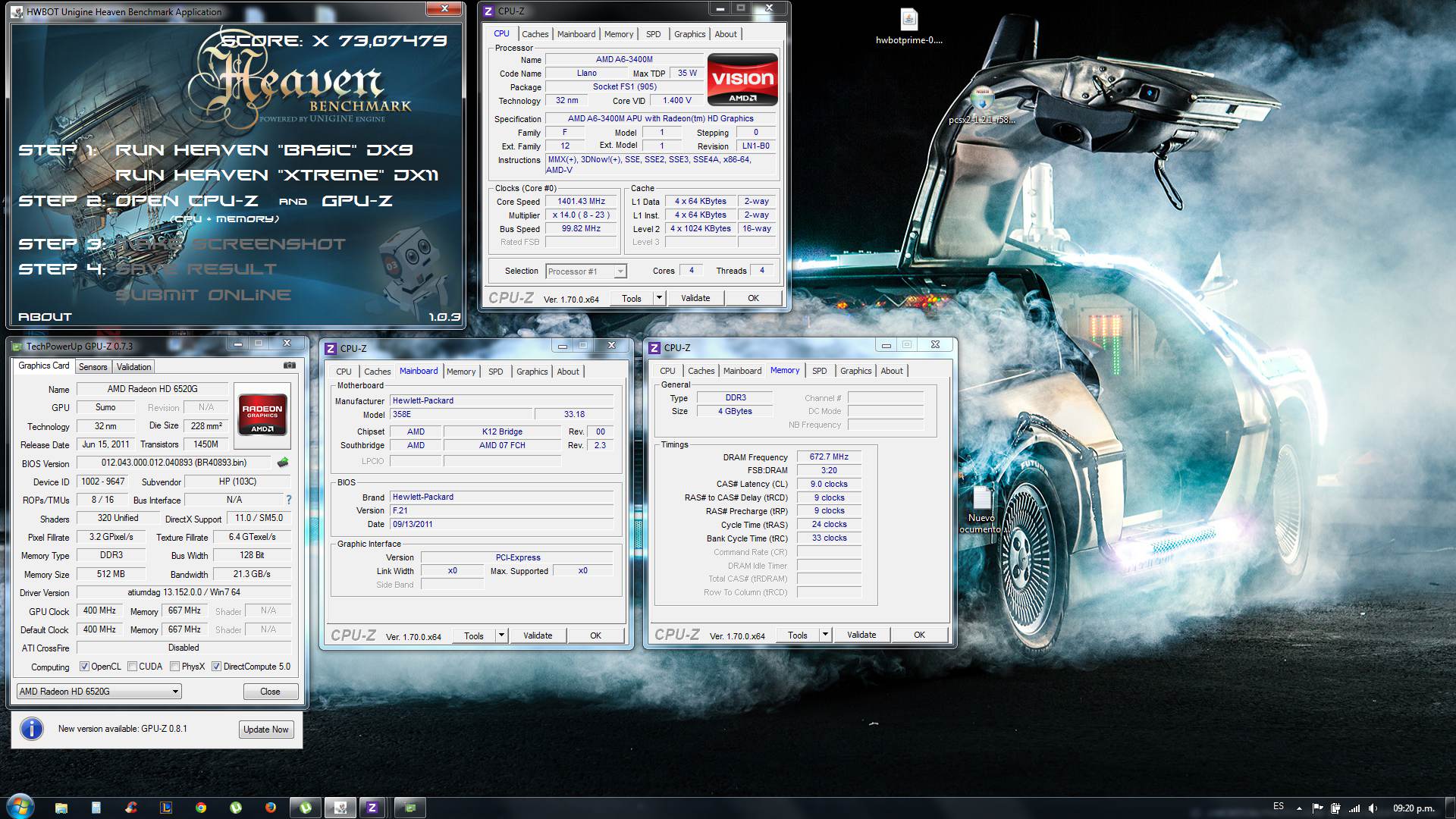Click the Driver Version atiumdag text
1456x819 pixels.
coord(184,592)
